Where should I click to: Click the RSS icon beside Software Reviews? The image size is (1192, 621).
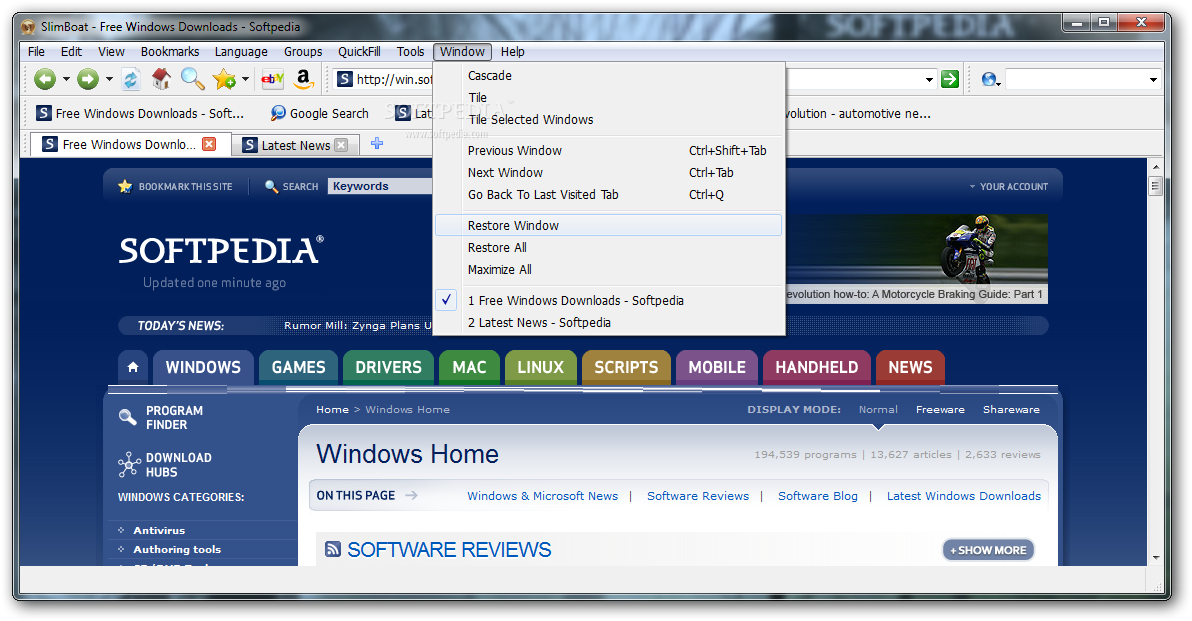click(x=332, y=549)
